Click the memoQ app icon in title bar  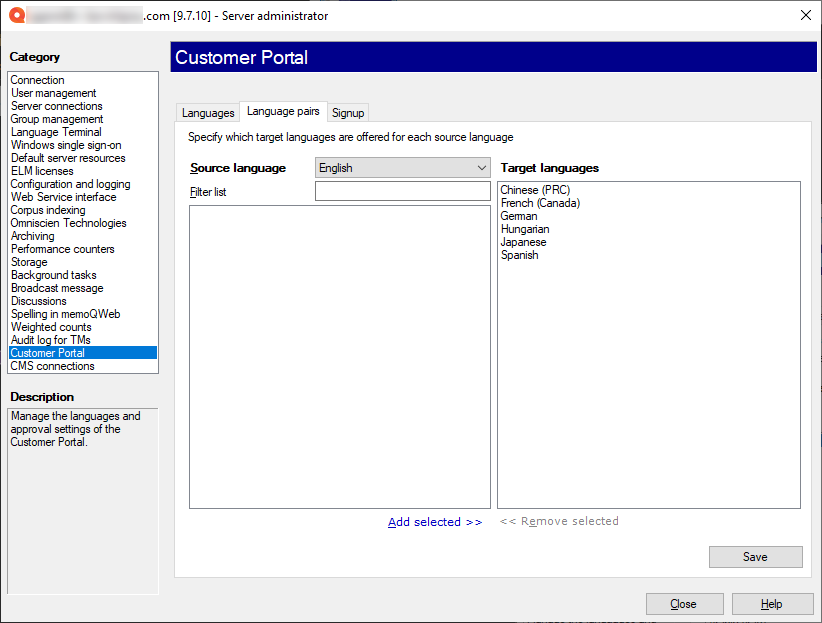coord(15,15)
